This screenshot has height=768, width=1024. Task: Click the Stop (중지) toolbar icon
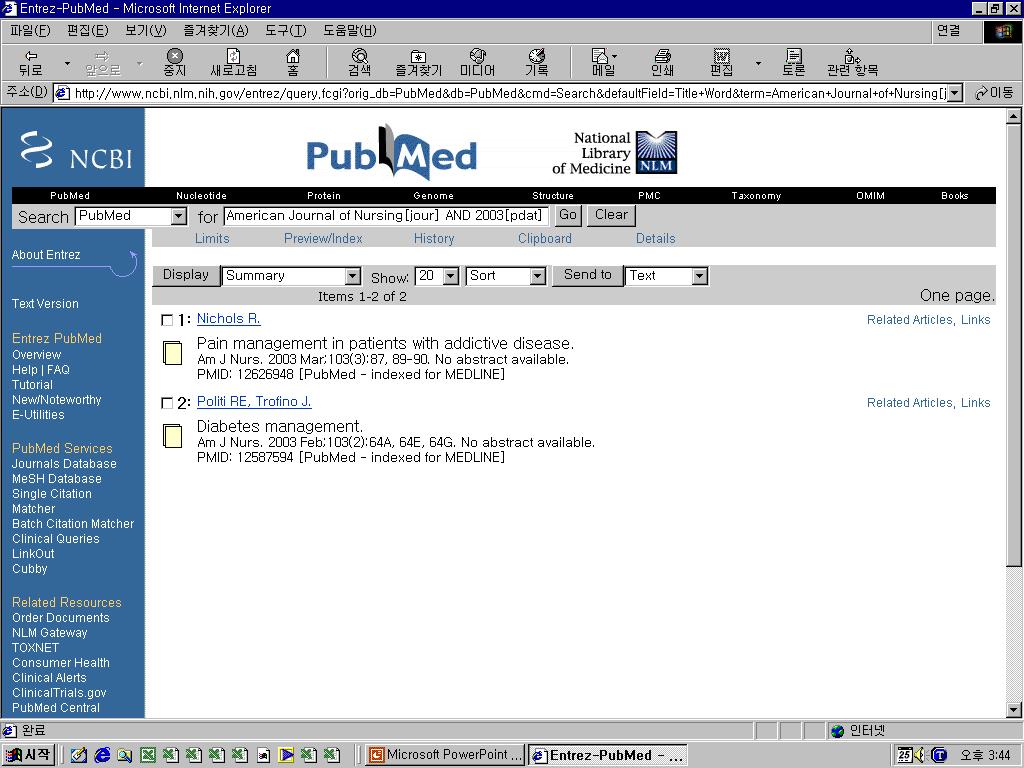pos(174,63)
